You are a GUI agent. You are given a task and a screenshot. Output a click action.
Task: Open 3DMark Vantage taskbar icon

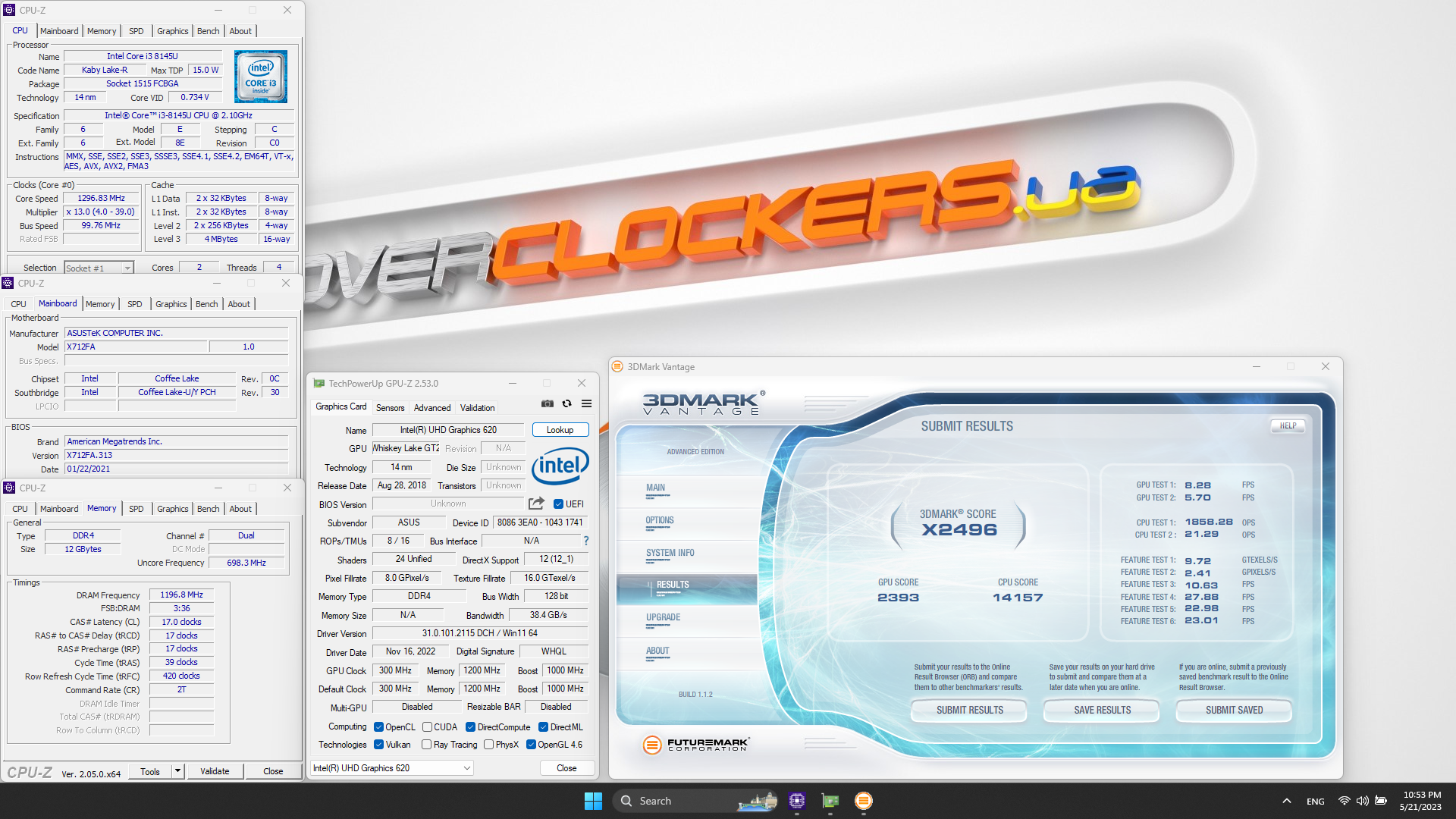863,801
